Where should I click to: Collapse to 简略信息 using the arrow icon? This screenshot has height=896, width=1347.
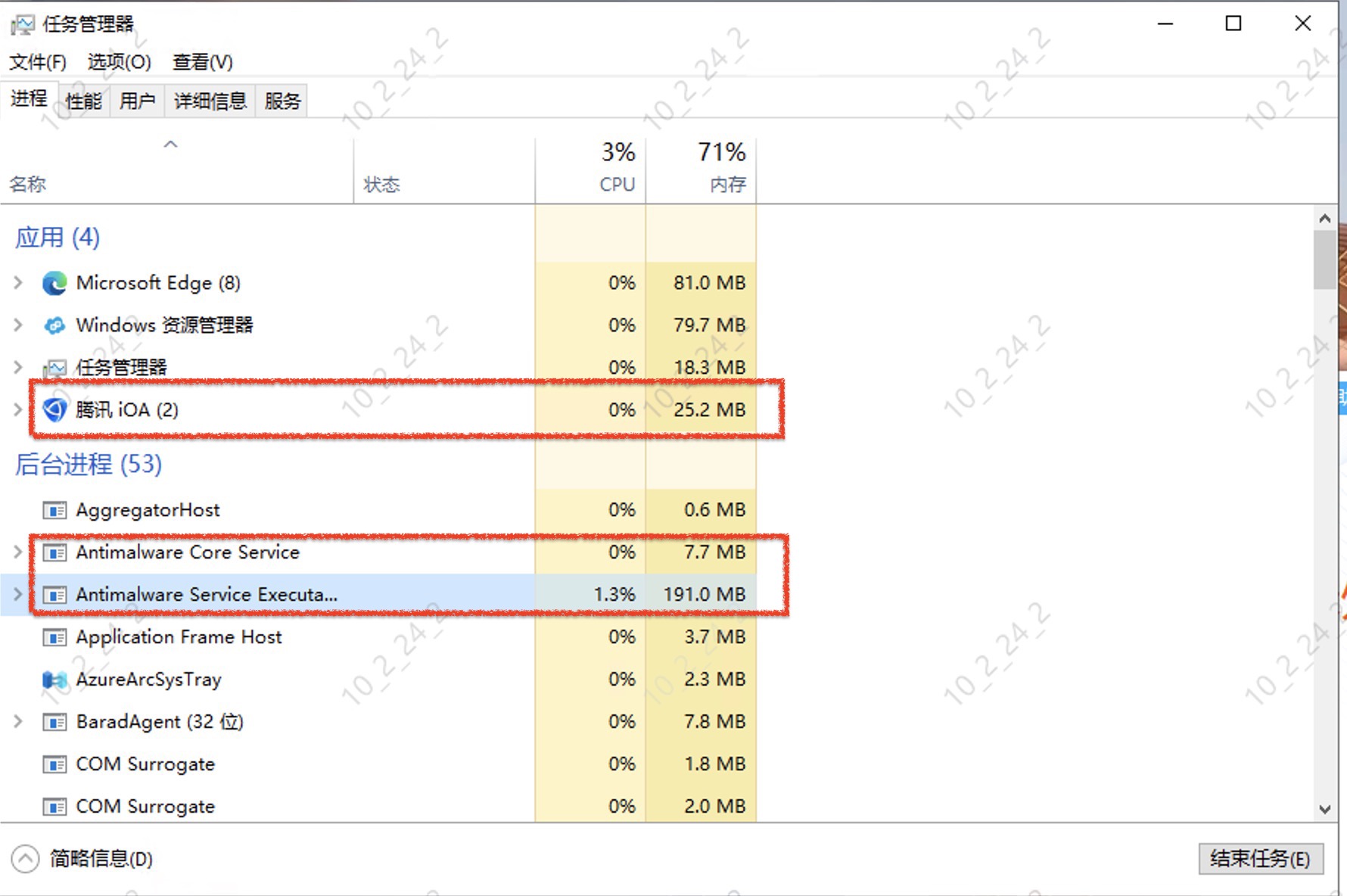click(25, 859)
